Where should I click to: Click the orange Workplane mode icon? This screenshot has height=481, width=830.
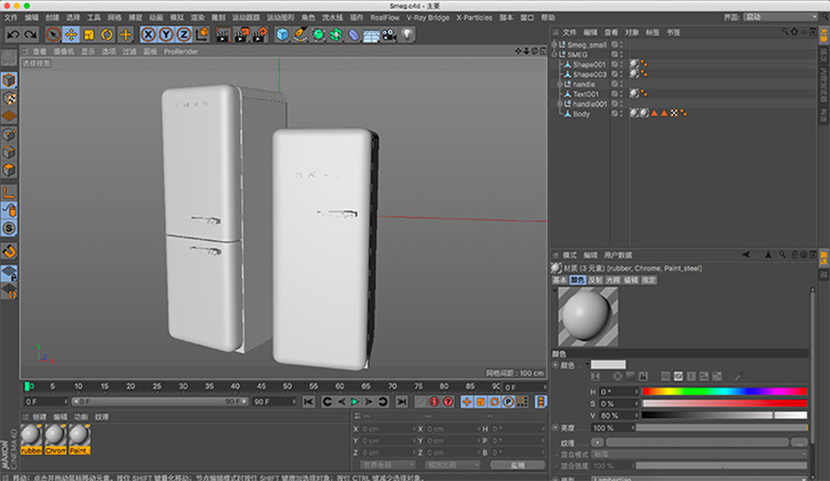pos(9,116)
